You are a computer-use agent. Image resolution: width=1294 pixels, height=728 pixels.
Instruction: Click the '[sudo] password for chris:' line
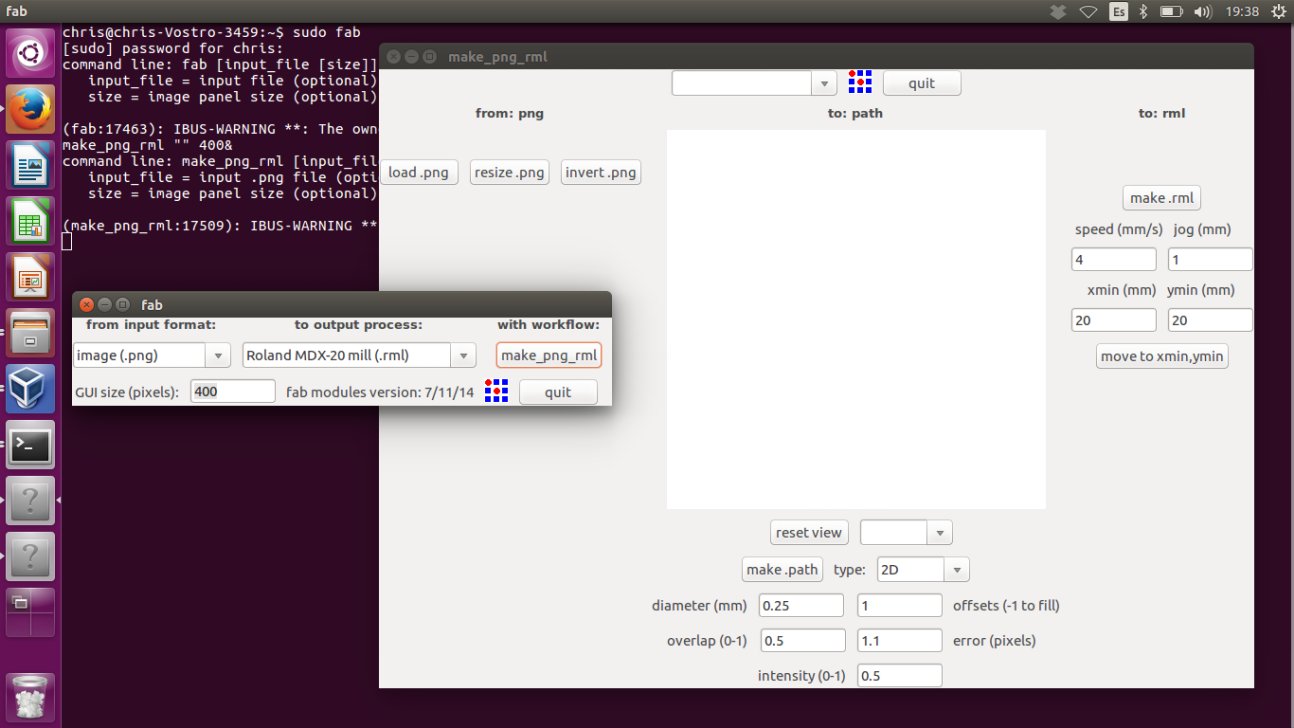coord(173,49)
